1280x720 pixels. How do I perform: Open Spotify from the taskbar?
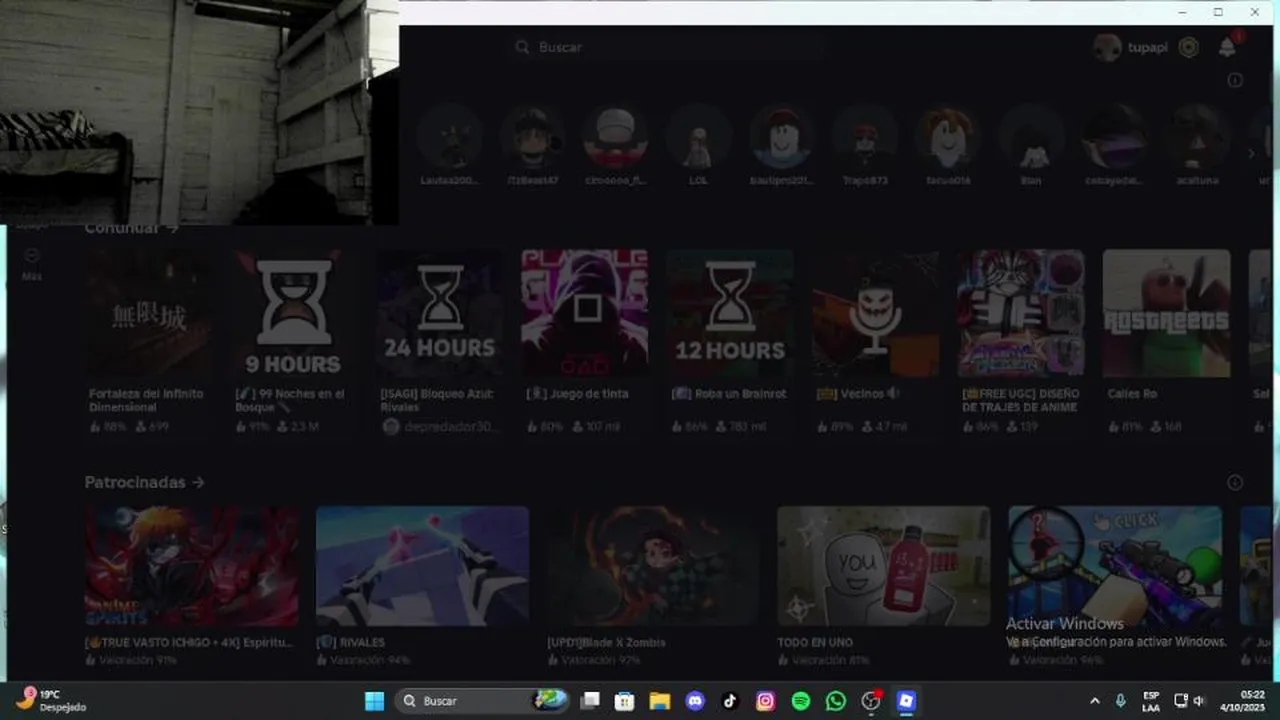[800, 701]
